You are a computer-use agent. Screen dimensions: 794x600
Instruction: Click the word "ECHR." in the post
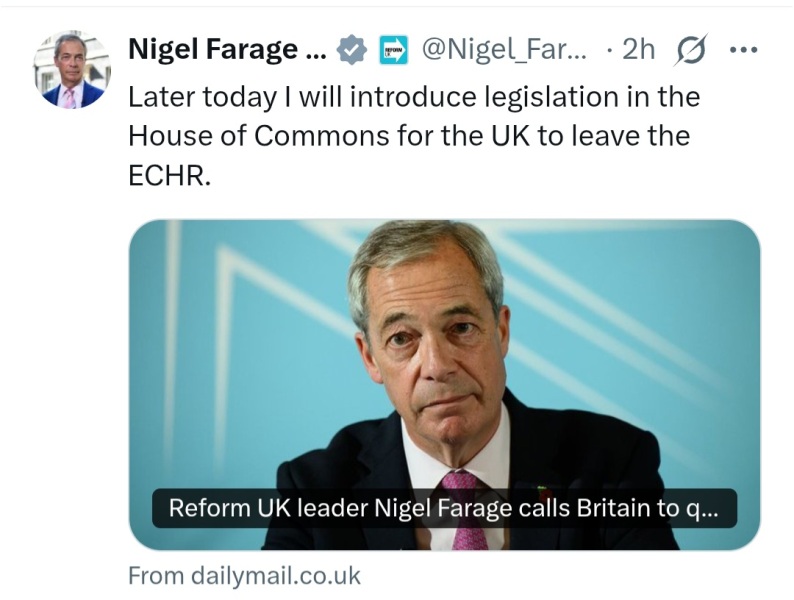169,173
